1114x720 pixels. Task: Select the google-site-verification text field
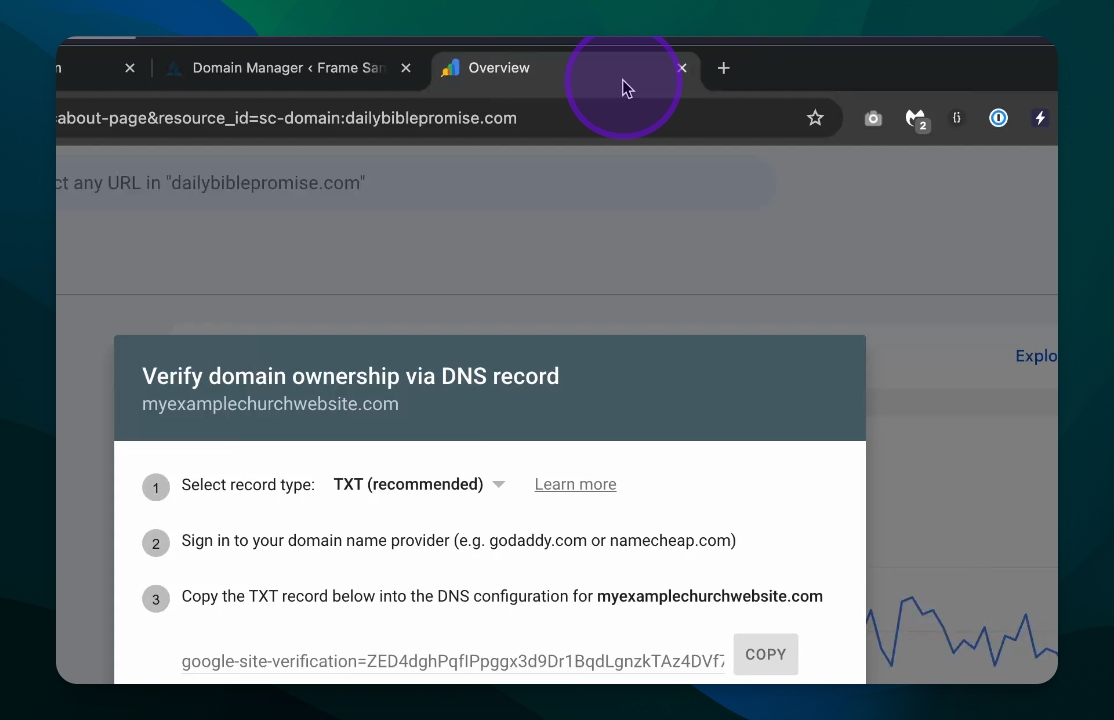[453, 661]
